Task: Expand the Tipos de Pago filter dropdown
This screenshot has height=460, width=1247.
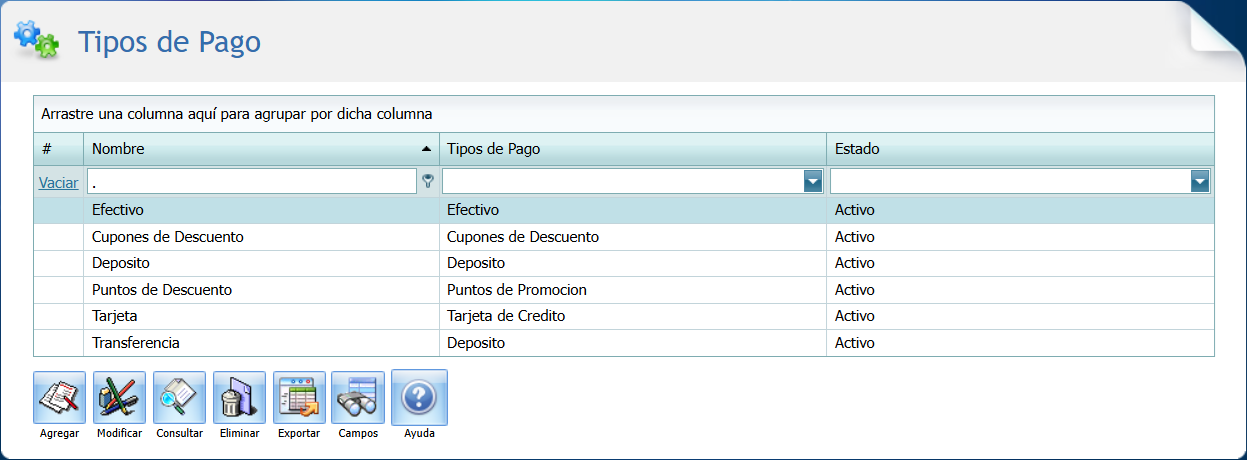Action: click(813, 181)
